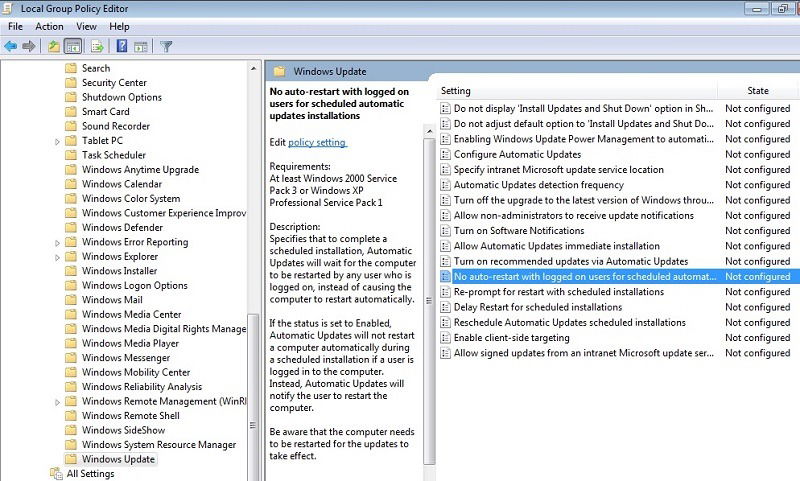Click the Up one level folder icon
The width and height of the screenshot is (800, 481).
tap(54, 46)
